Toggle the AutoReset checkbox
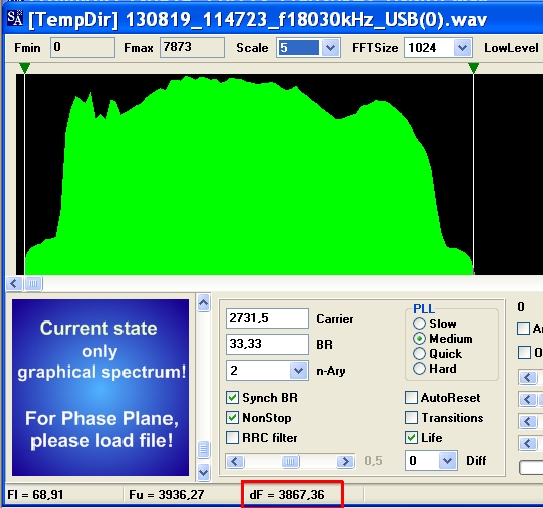543x508 pixels. pos(411,398)
